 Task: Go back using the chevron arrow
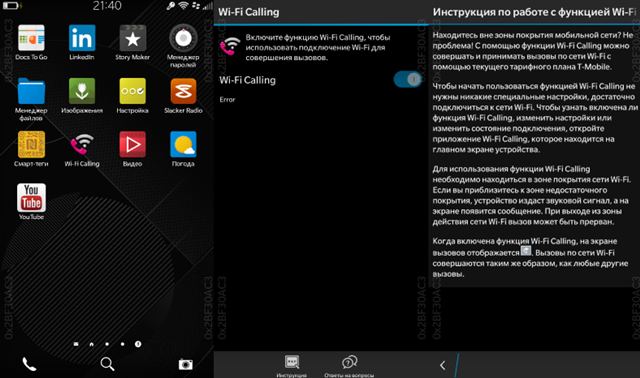[442, 365]
